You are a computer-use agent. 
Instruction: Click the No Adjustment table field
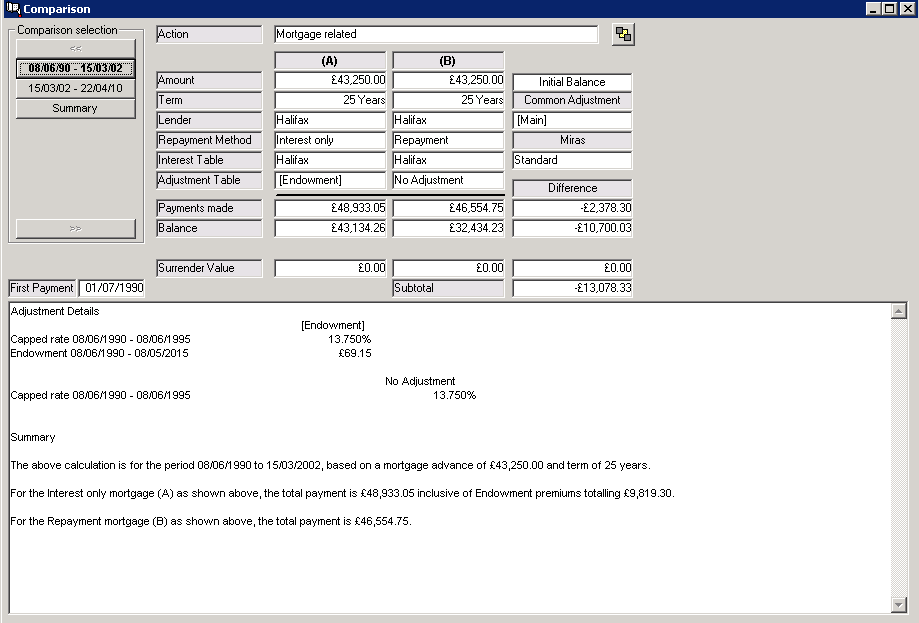(x=448, y=180)
